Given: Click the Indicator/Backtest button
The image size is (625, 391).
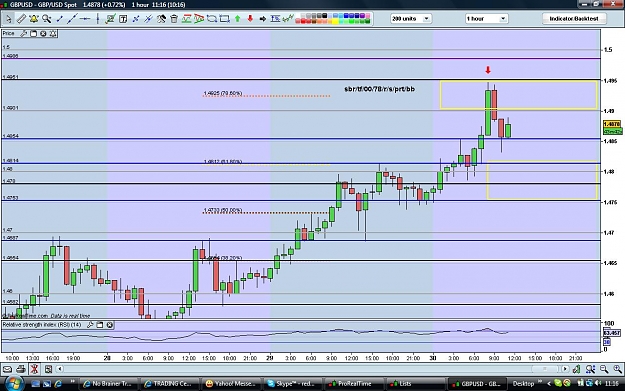Looking at the screenshot, I should coord(574,18).
